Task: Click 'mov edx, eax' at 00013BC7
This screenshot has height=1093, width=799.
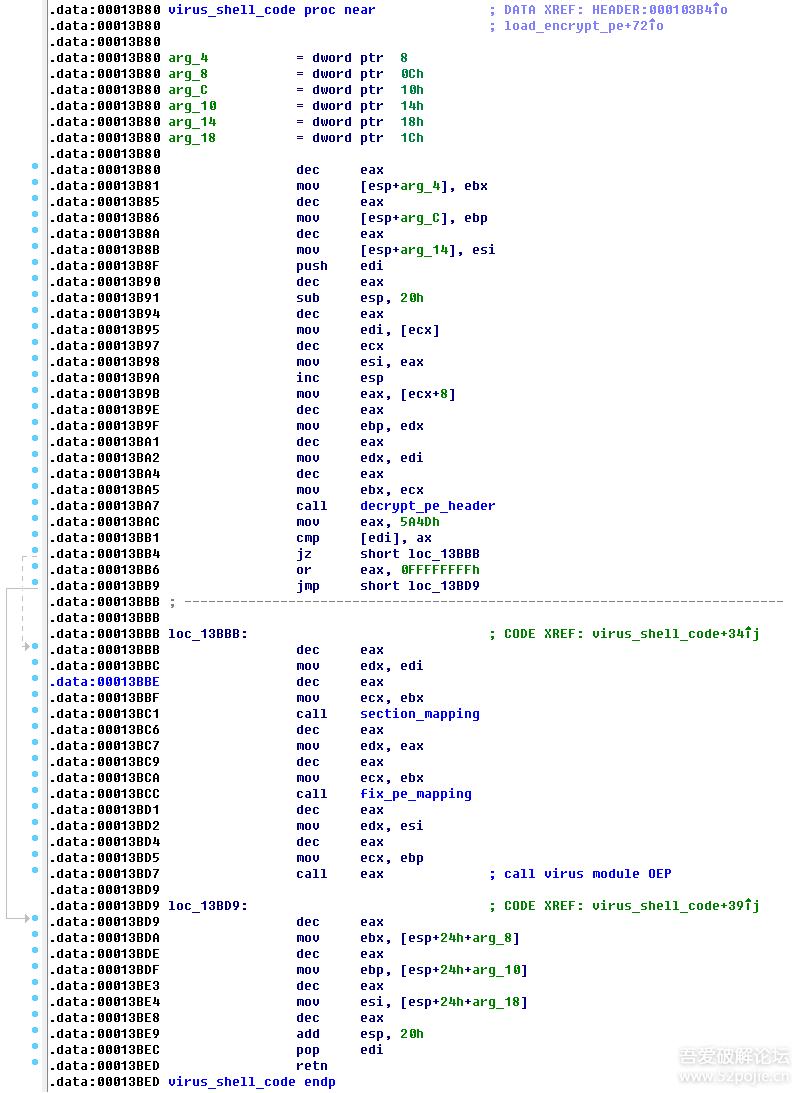Action: [x=360, y=747]
